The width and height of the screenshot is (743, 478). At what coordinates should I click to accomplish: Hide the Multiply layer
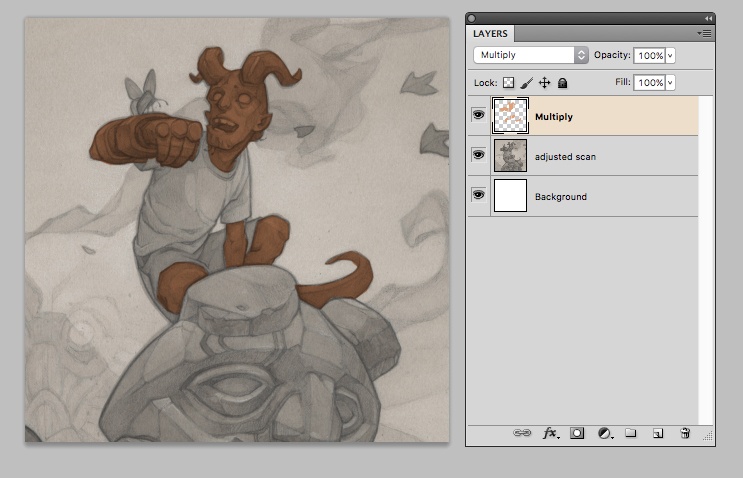[478, 116]
